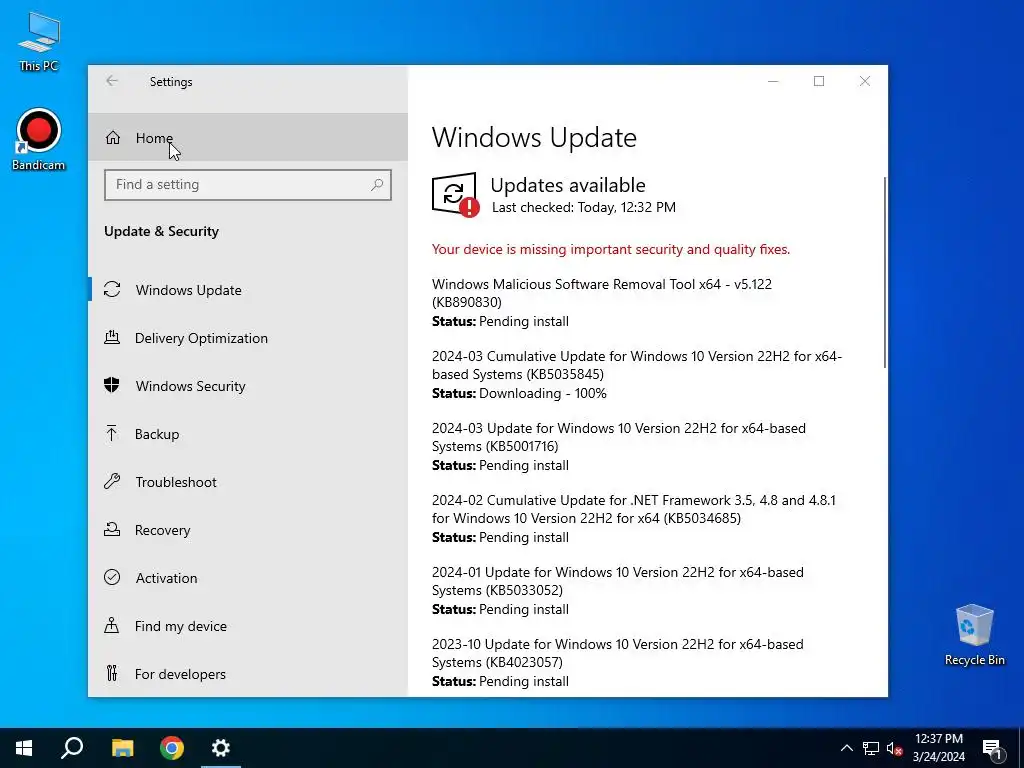The width and height of the screenshot is (1024, 768).
Task: Open the taskbar clock and date
Action: [x=938, y=748]
